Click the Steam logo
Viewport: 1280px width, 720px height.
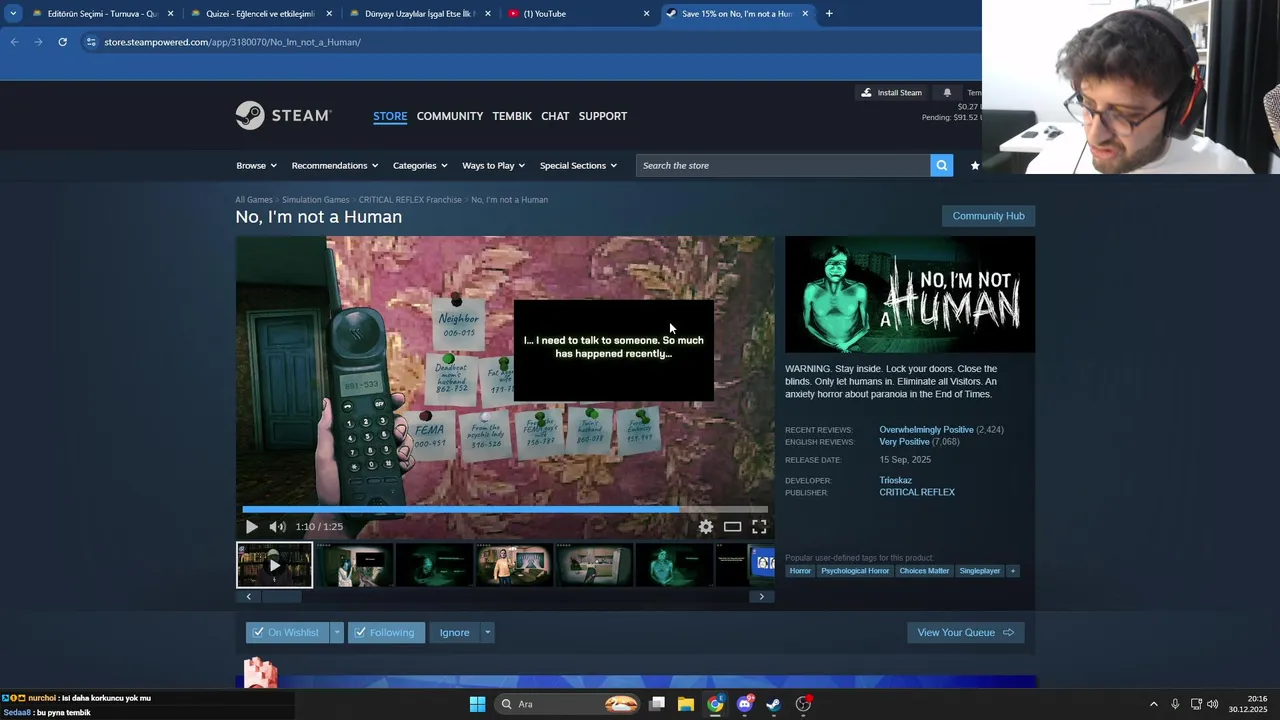[283, 116]
